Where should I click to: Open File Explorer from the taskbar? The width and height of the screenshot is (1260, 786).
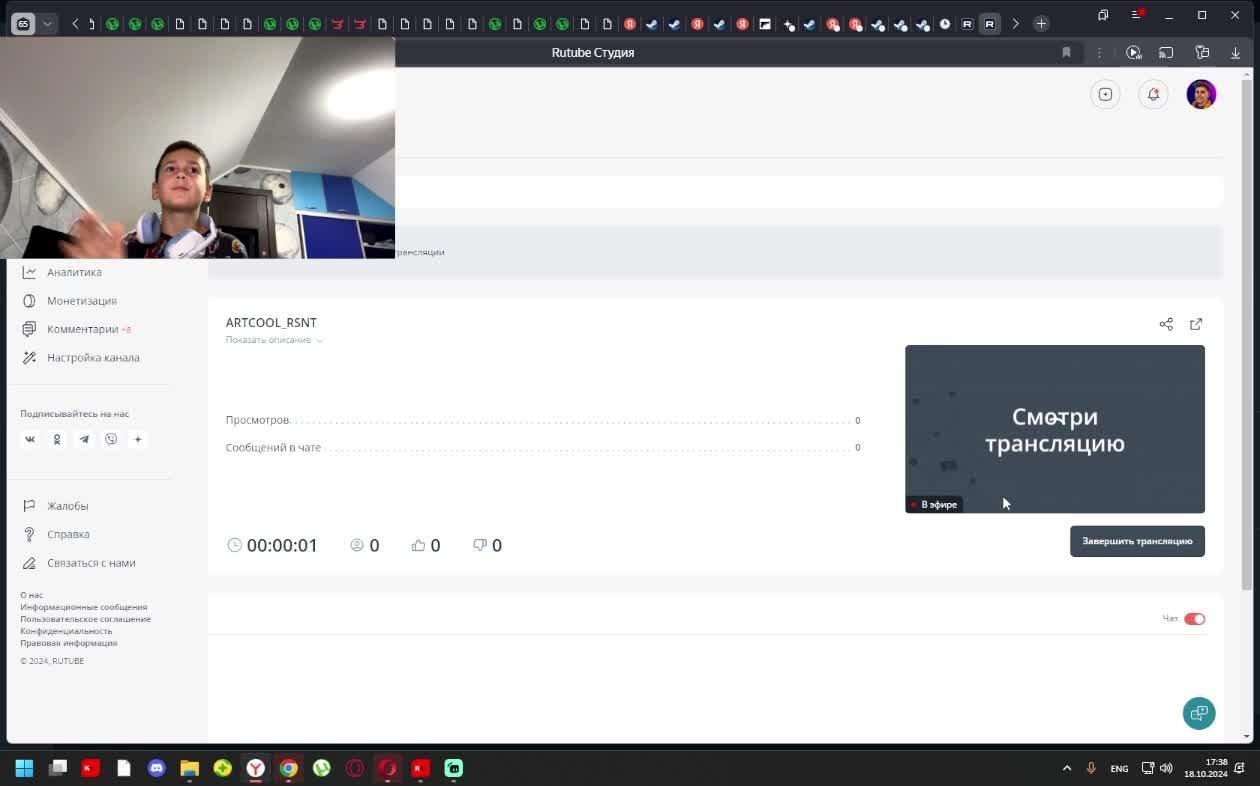pyautogui.click(x=189, y=768)
